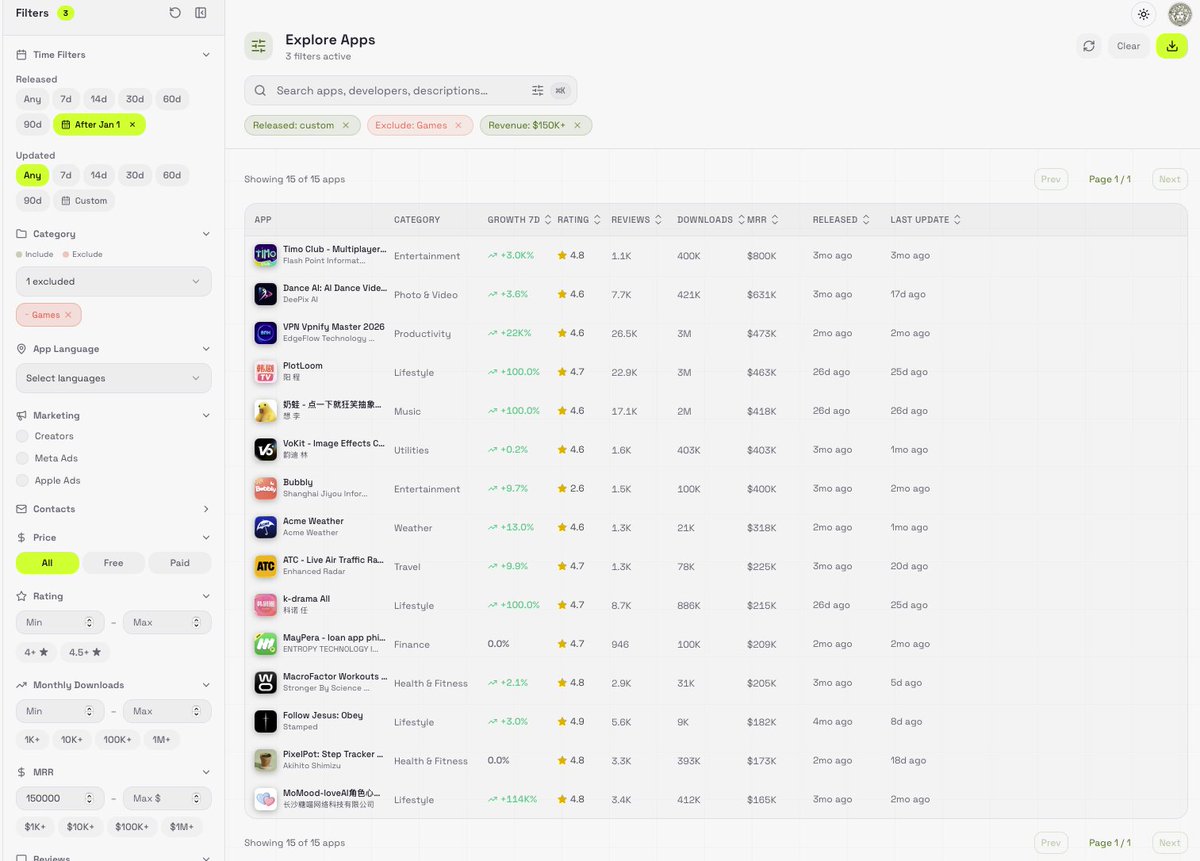This screenshot has width=1200, height=861.
Task: Sort table by Reviews column
Action: tap(637, 220)
